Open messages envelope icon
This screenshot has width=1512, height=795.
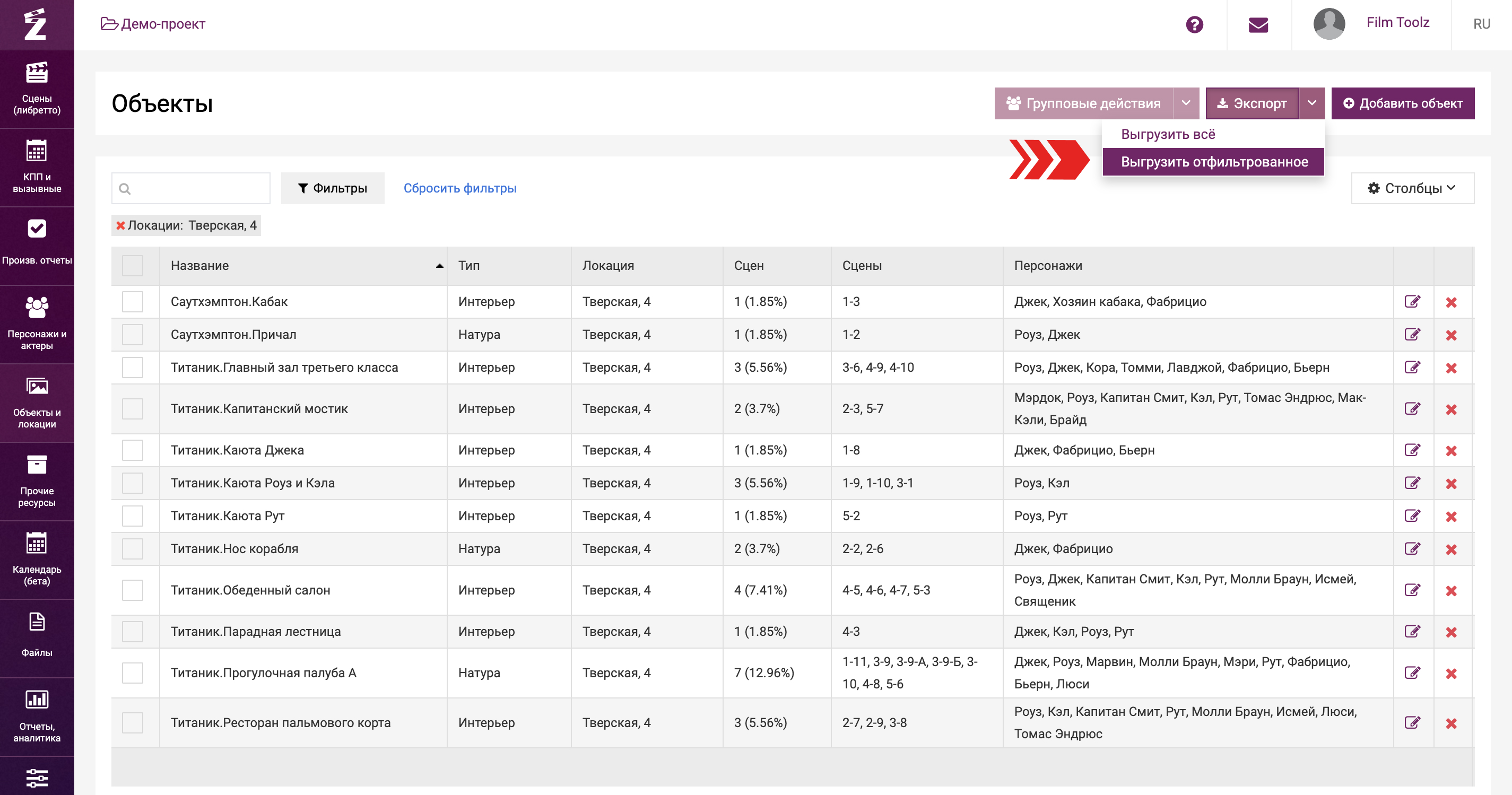[x=1258, y=24]
